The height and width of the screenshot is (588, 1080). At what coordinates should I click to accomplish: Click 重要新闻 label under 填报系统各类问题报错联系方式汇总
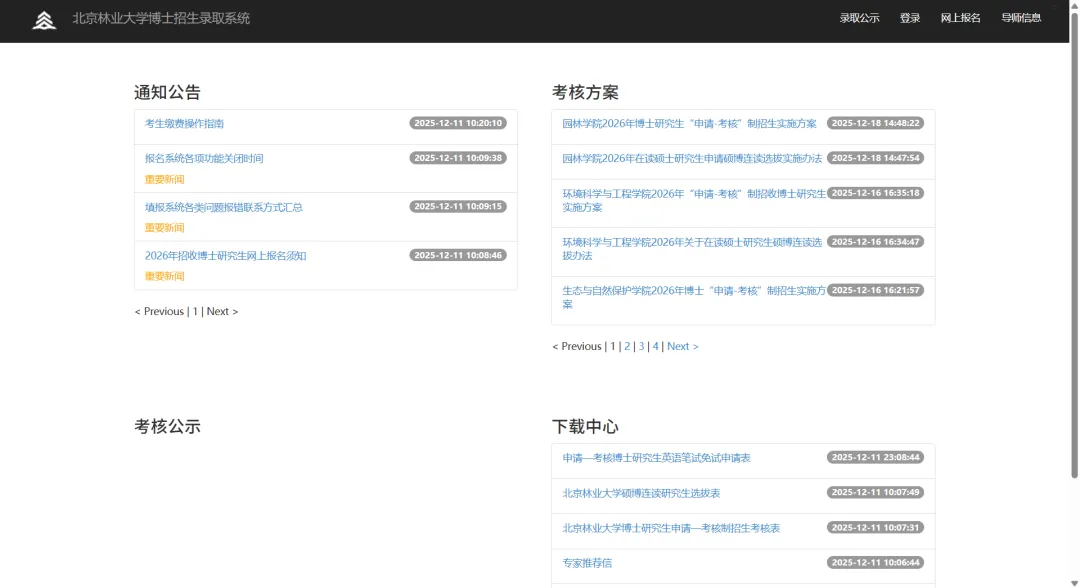tap(165, 227)
